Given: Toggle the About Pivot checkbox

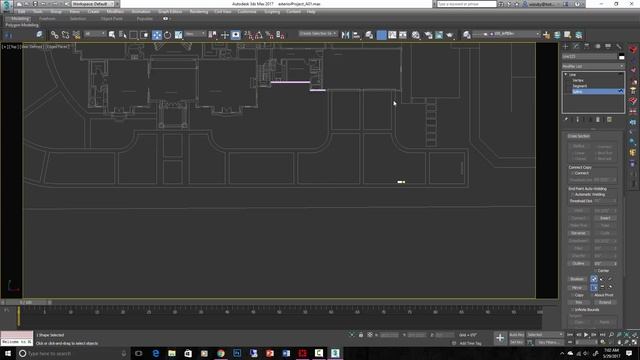Looking at the screenshot, I should pyautogui.click(x=592, y=295).
